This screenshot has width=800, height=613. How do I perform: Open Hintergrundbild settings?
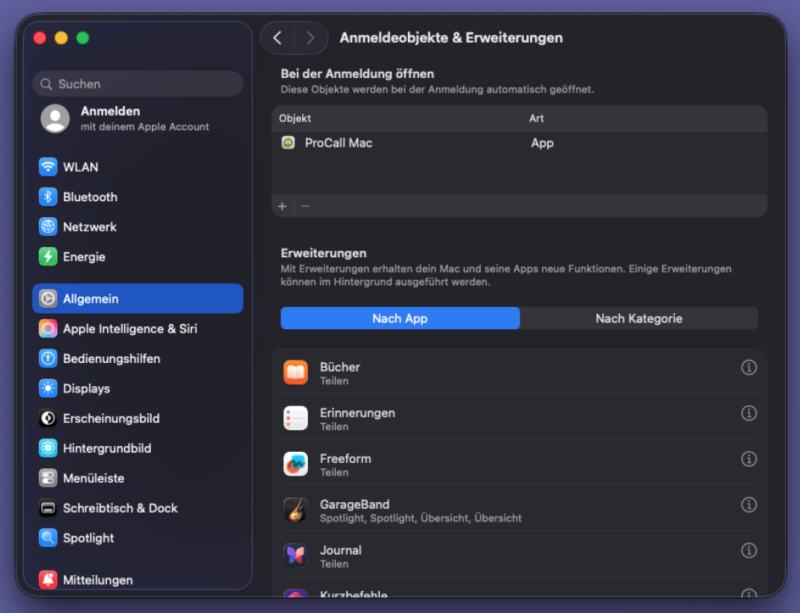pos(106,449)
